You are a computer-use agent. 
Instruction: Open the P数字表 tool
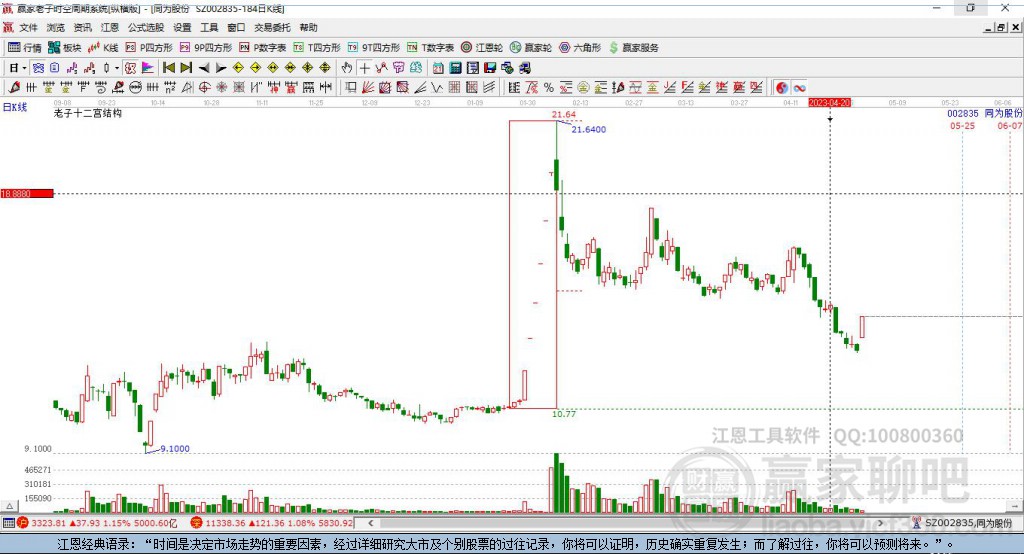(x=263, y=48)
